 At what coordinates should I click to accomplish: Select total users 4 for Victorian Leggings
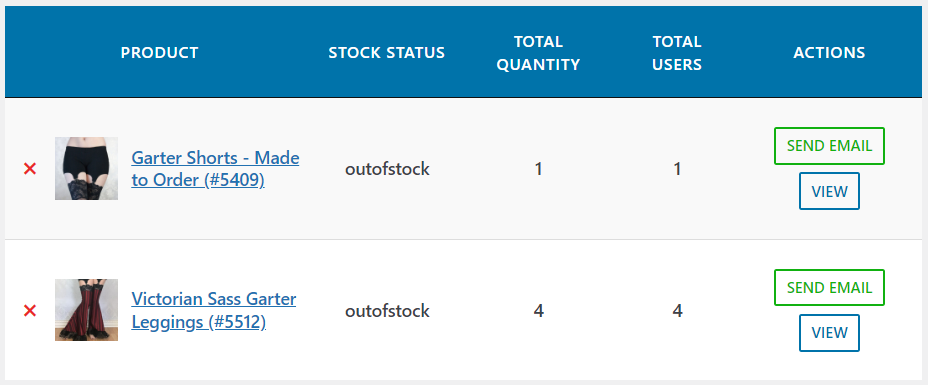coord(677,311)
